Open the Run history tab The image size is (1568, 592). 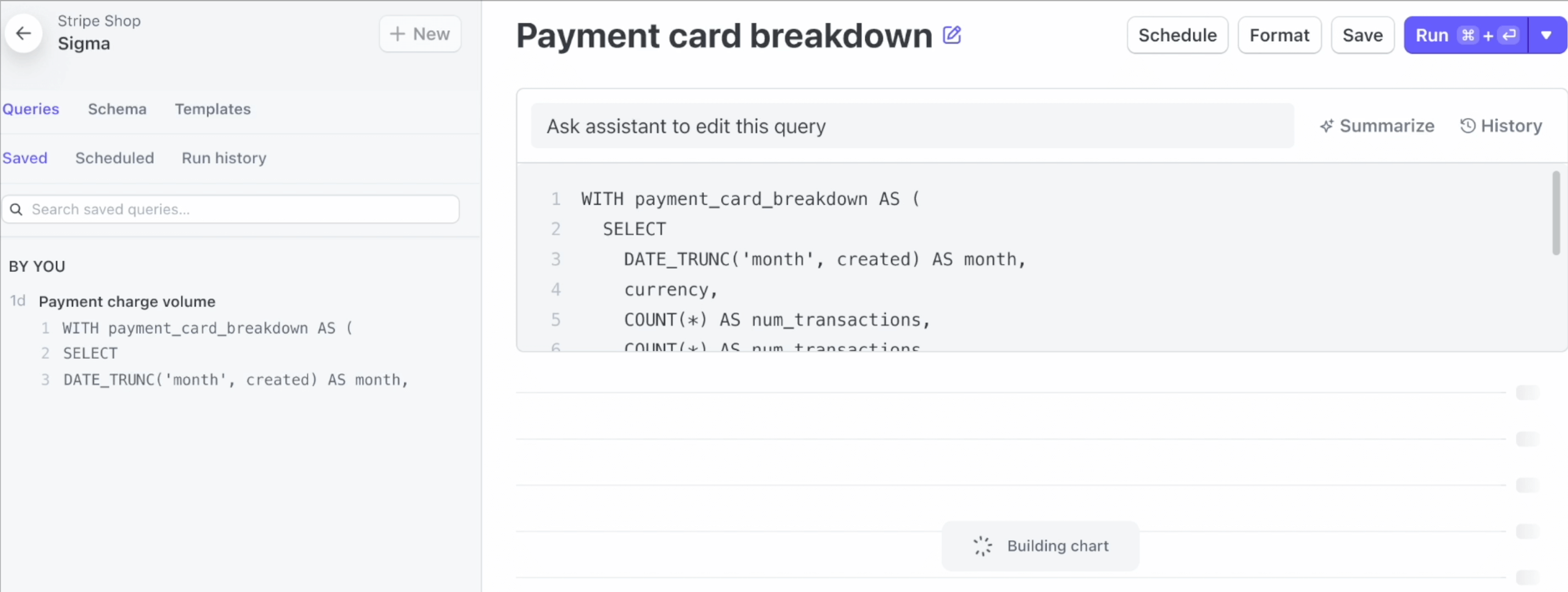click(x=224, y=158)
